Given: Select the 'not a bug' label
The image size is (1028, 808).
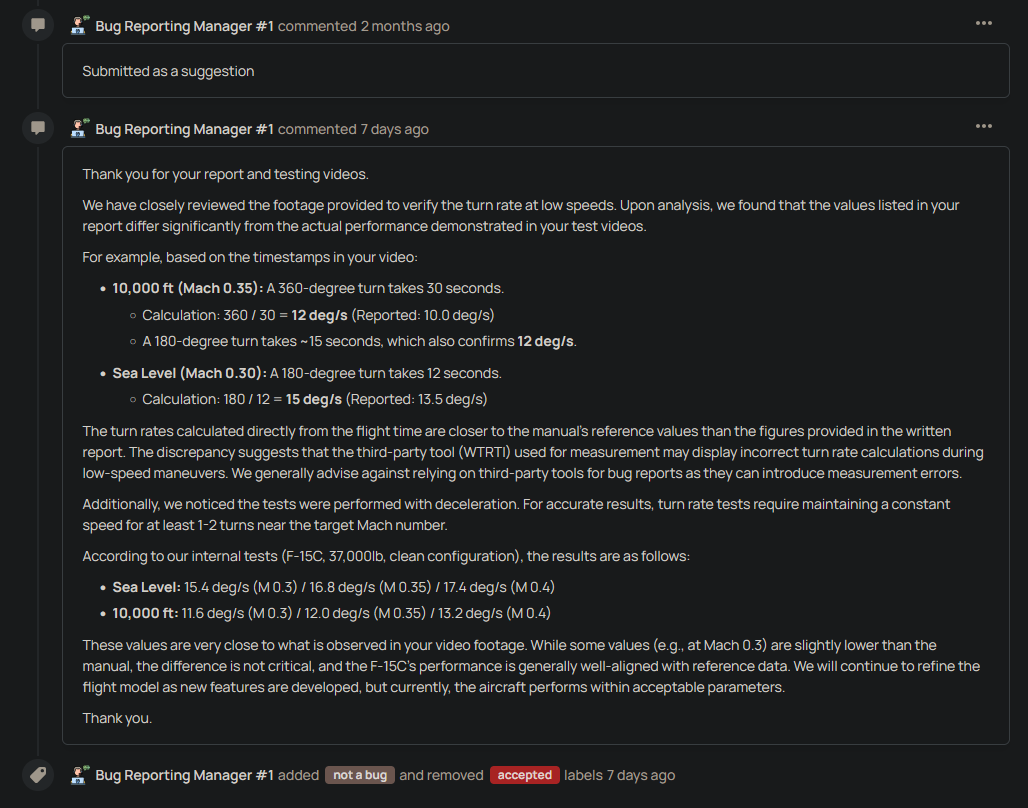Looking at the screenshot, I should 360,775.
